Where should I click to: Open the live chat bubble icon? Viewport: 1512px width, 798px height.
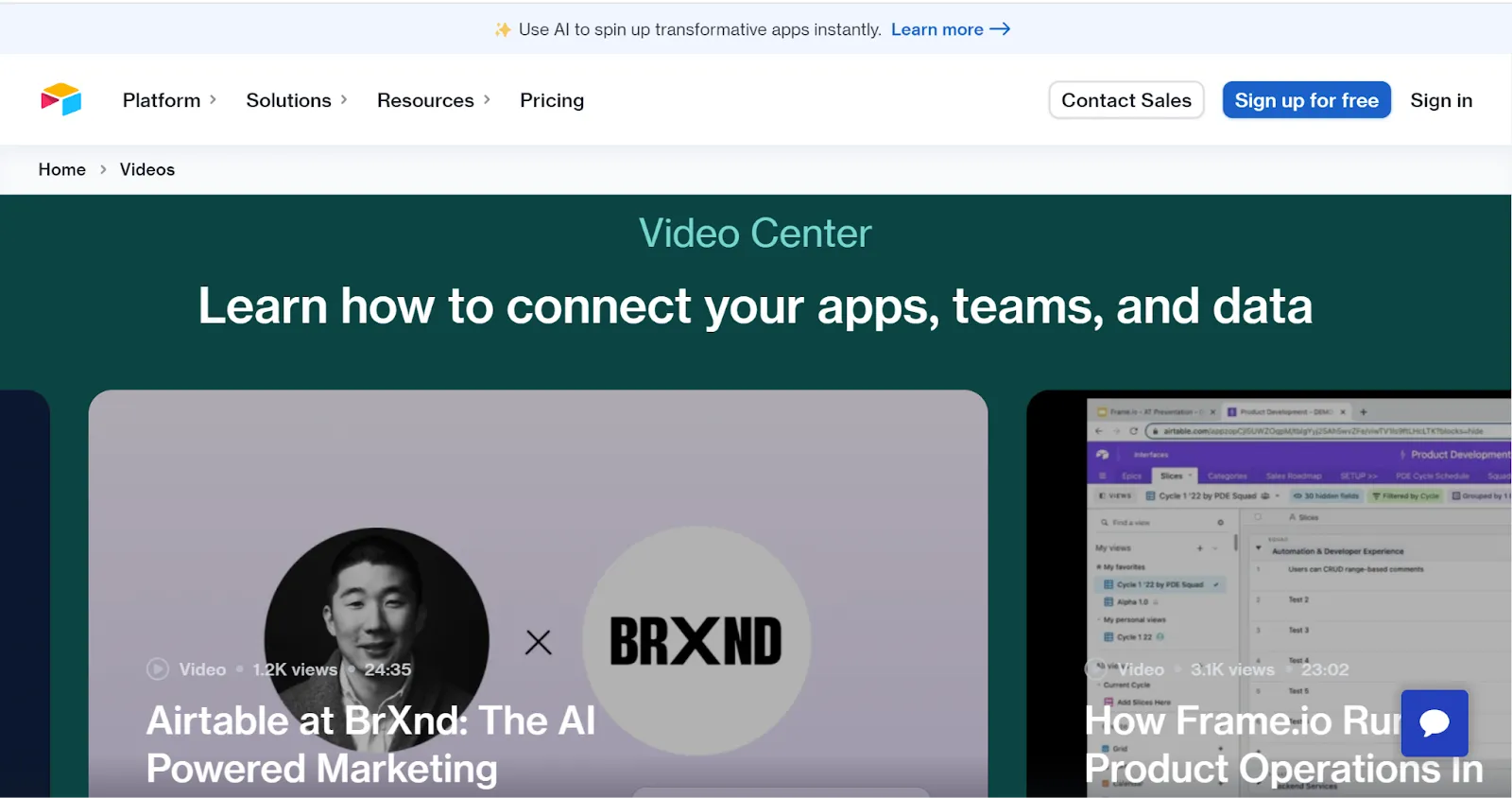point(1435,723)
